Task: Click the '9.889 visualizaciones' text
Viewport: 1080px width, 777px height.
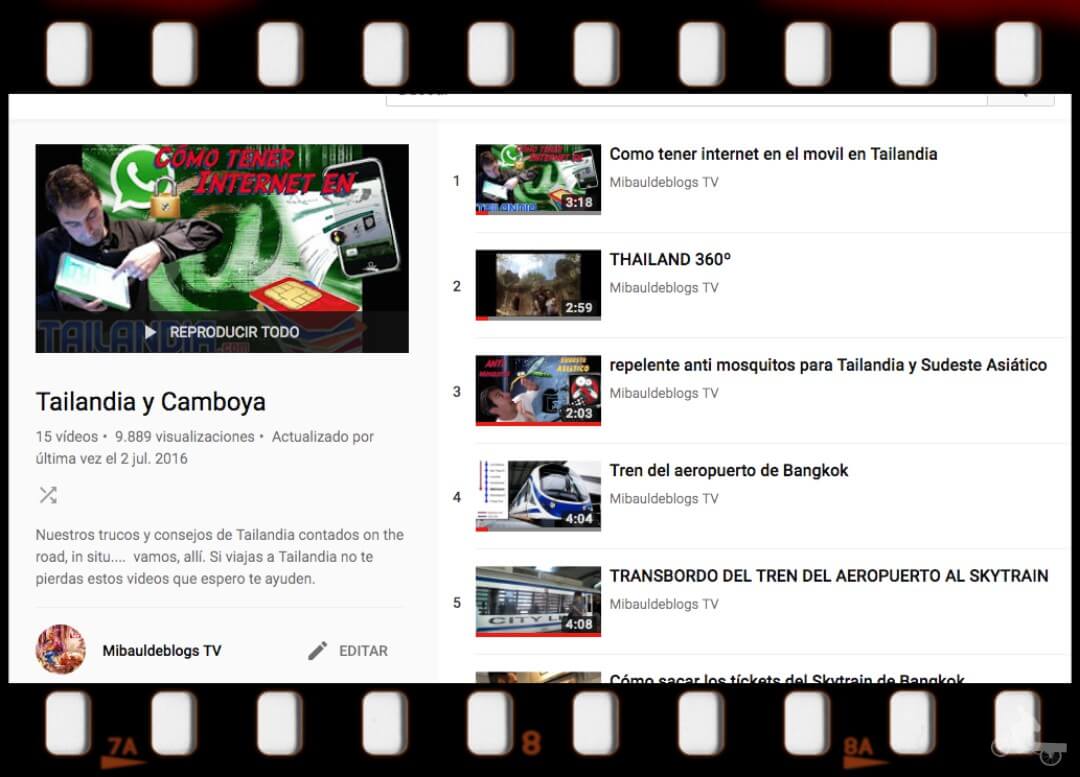Action: coord(185,437)
